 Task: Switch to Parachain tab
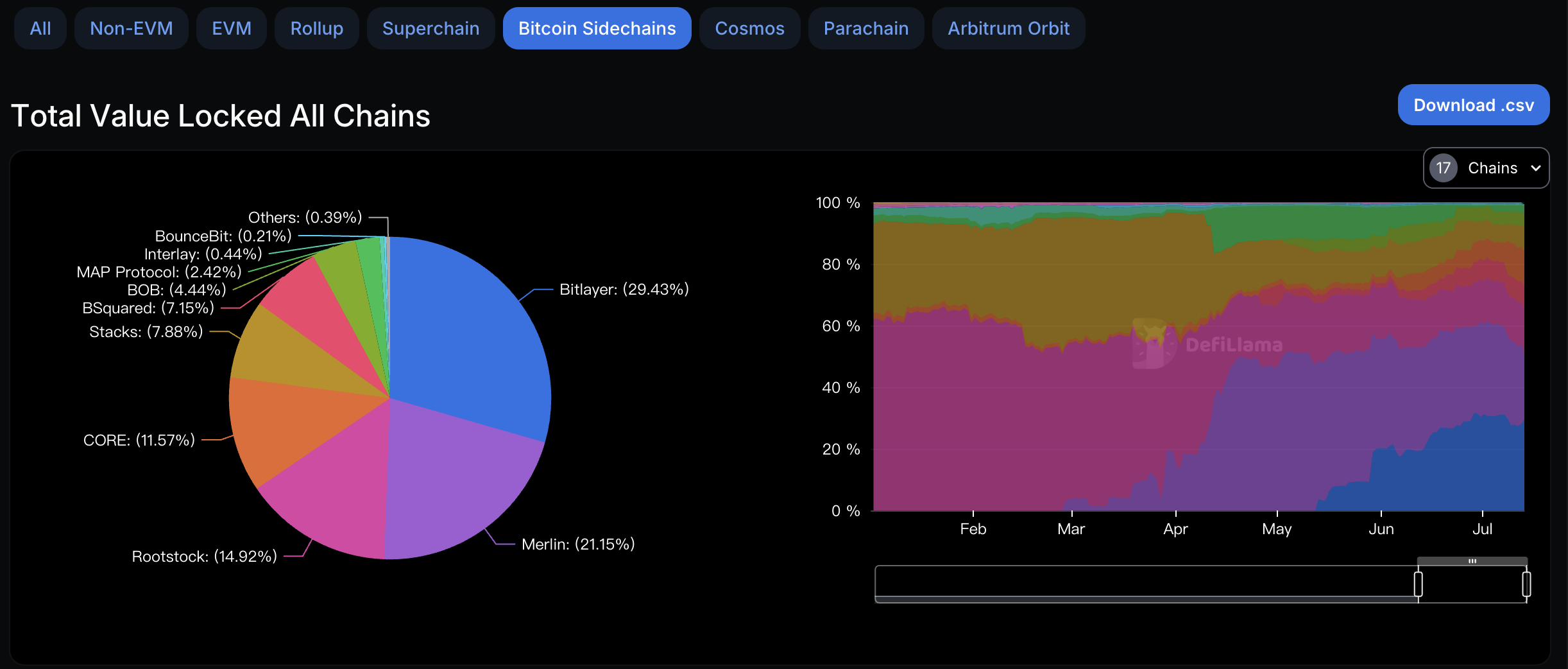point(865,28)
